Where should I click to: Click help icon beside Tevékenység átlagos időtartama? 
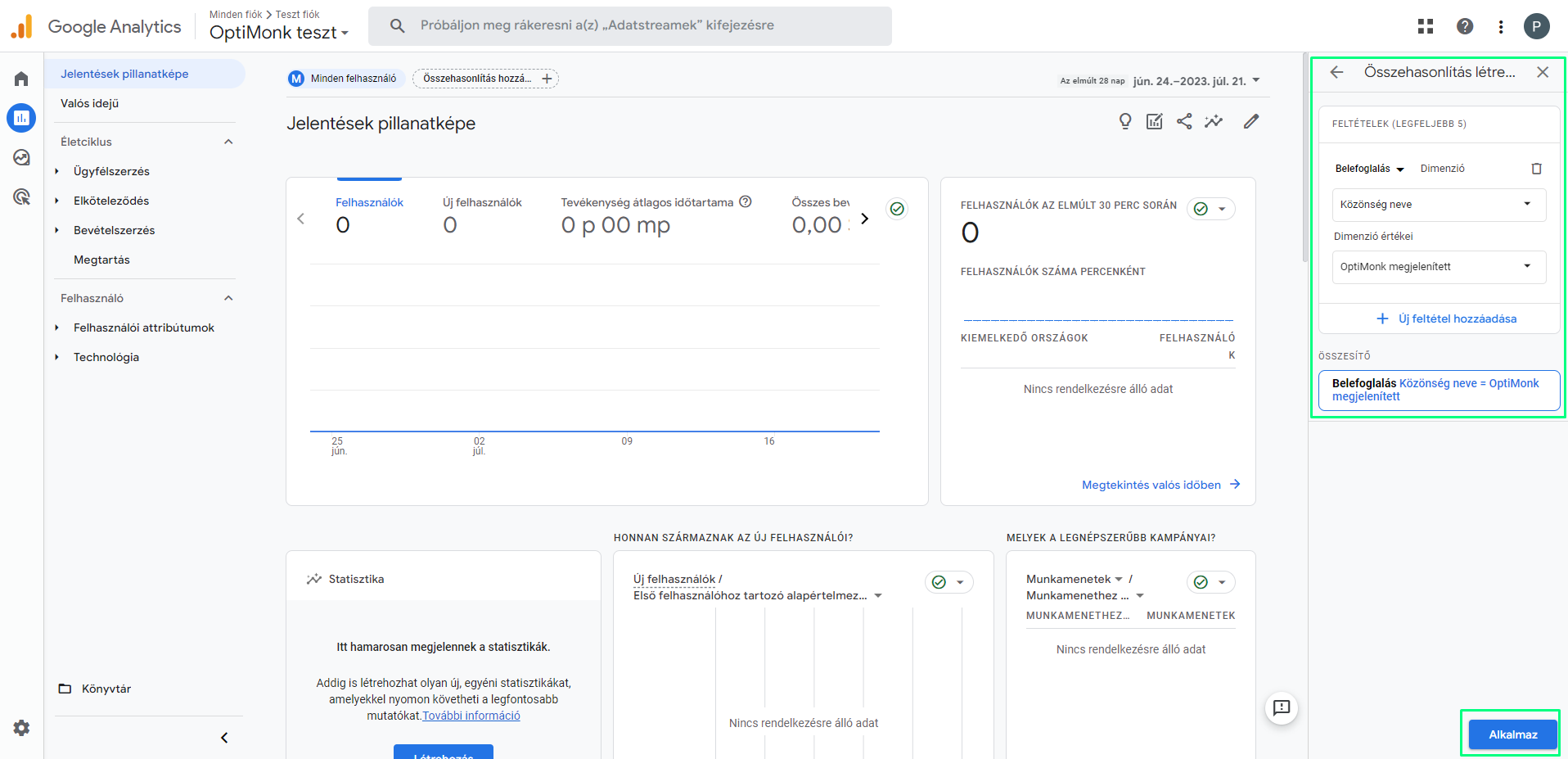point(746,202)
